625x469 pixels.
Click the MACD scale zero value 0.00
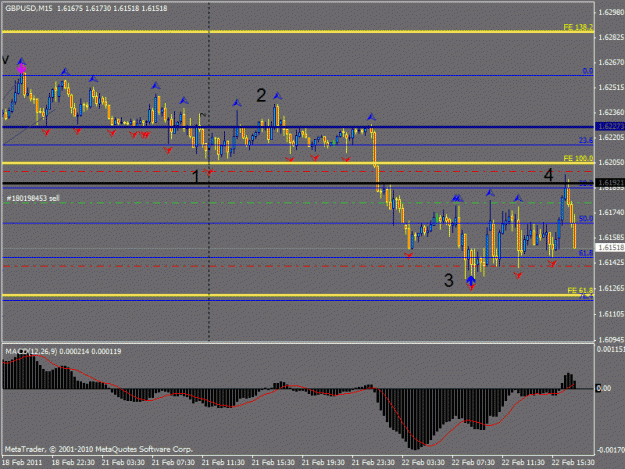(x=603, y=388)
